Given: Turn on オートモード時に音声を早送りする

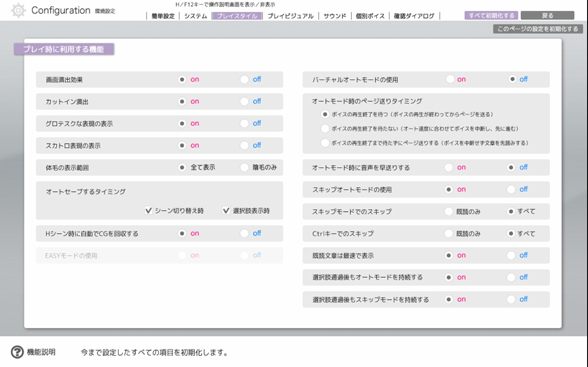Looking at the screenshot, I should [x=449, y=168].
